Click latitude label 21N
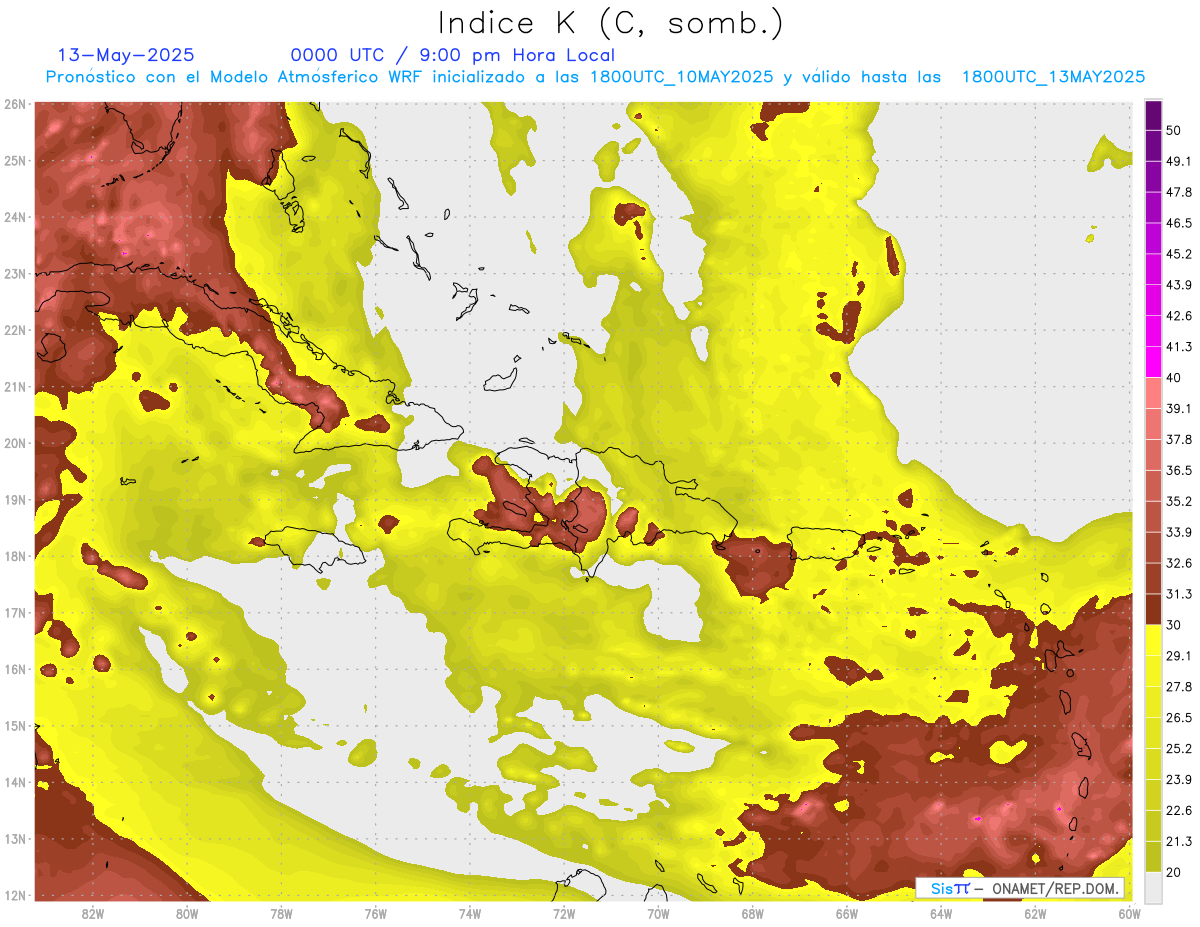 pos(15,387)
